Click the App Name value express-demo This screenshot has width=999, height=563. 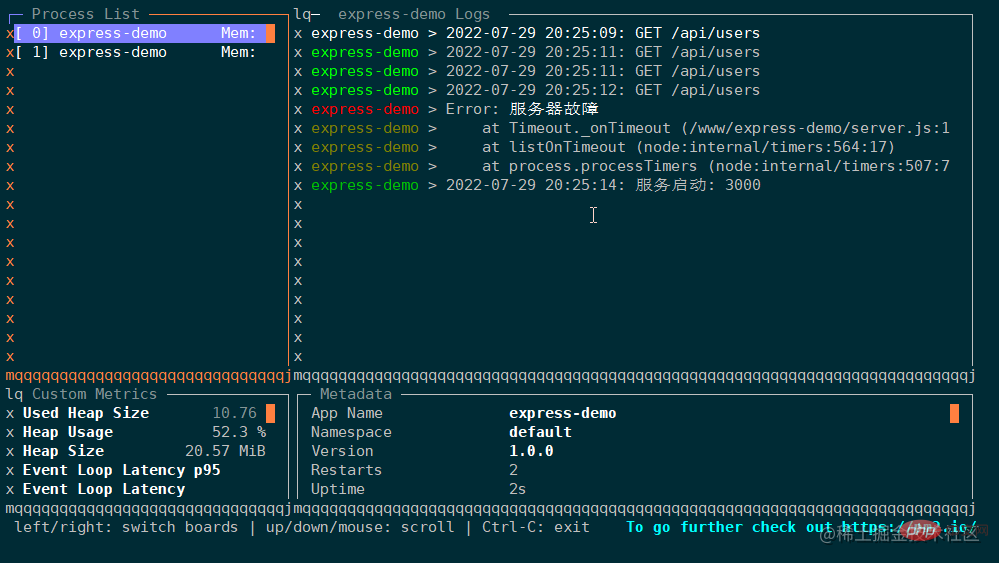tap(563, 413)
